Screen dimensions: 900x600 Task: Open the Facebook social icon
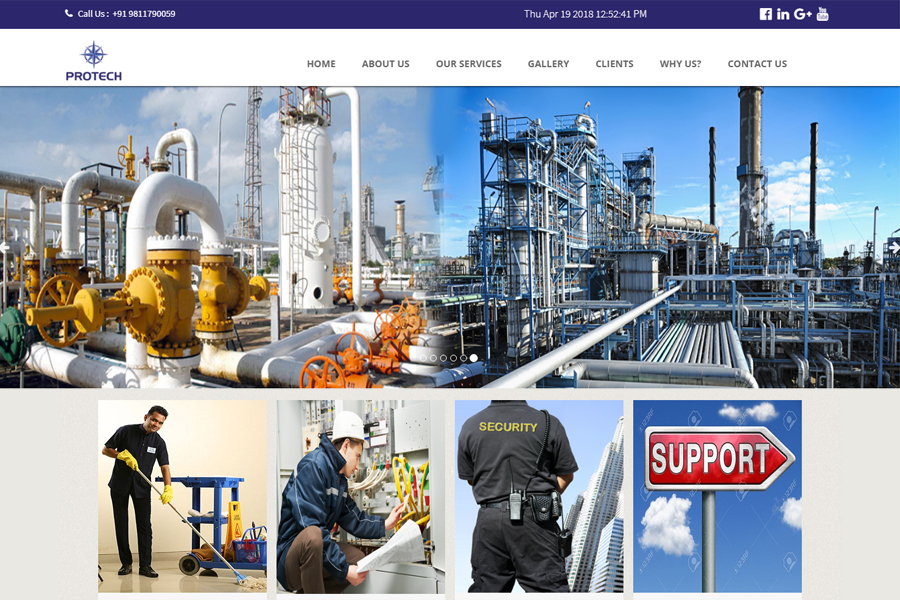[766, 14]
